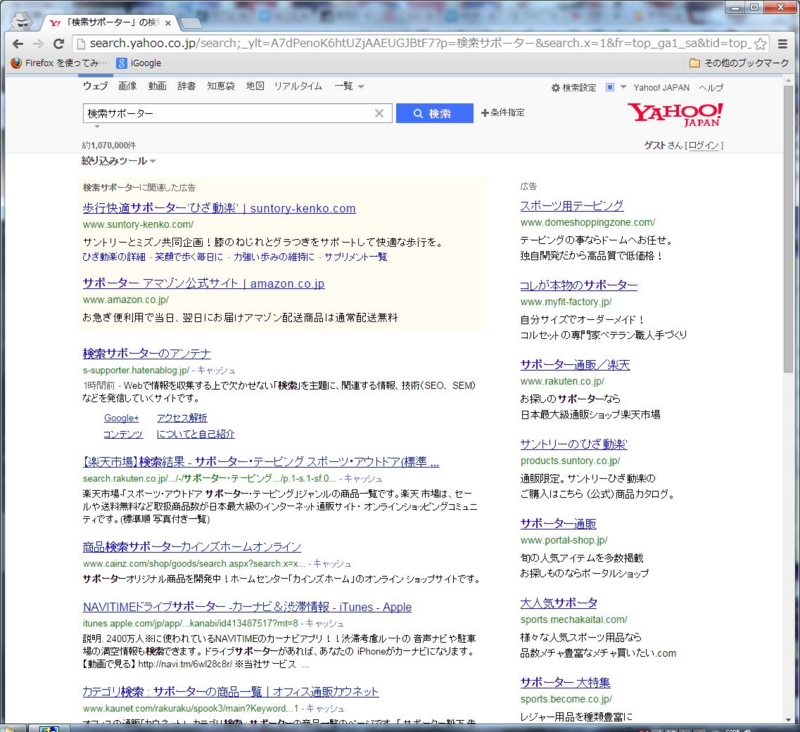Click the browser address bar URL

click(x=419, y=44)
